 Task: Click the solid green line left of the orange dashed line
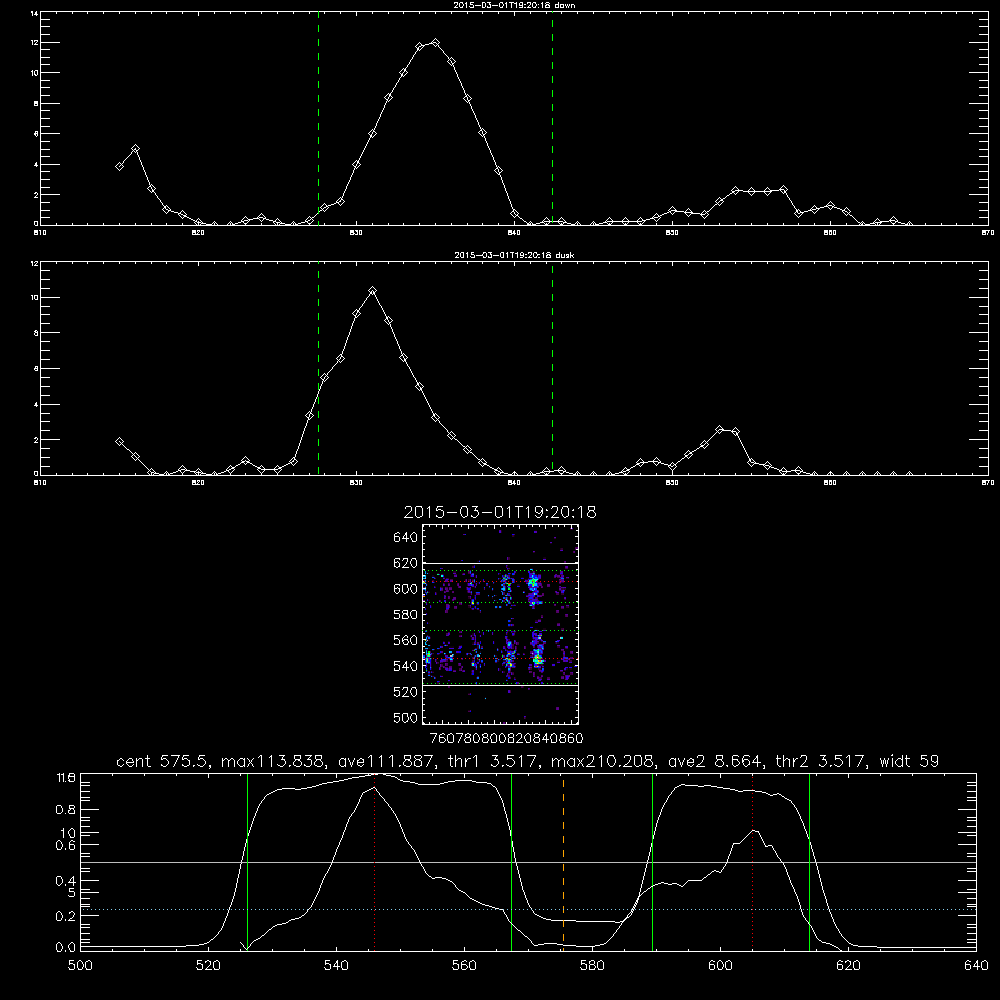(x=511, y=861)
